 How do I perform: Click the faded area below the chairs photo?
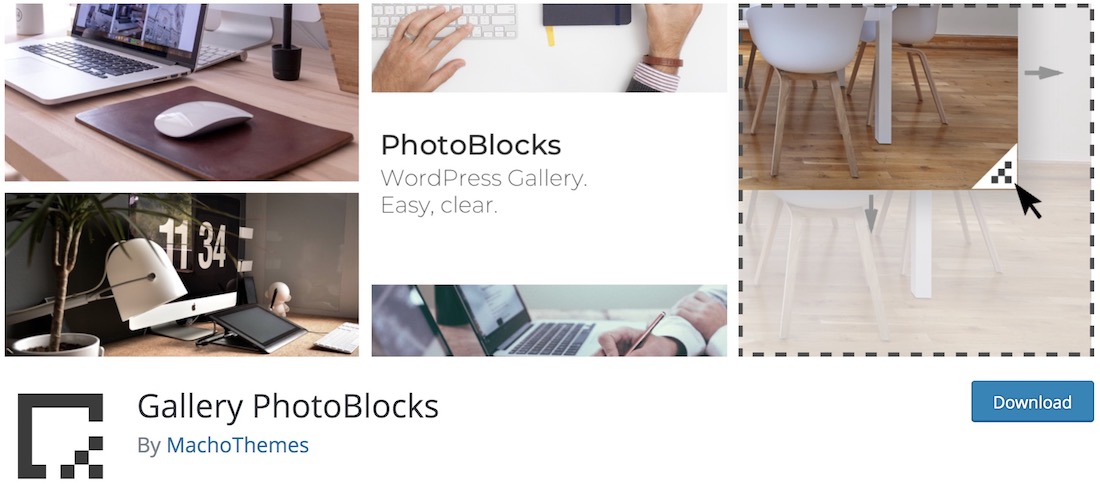[x=912, y=274]
